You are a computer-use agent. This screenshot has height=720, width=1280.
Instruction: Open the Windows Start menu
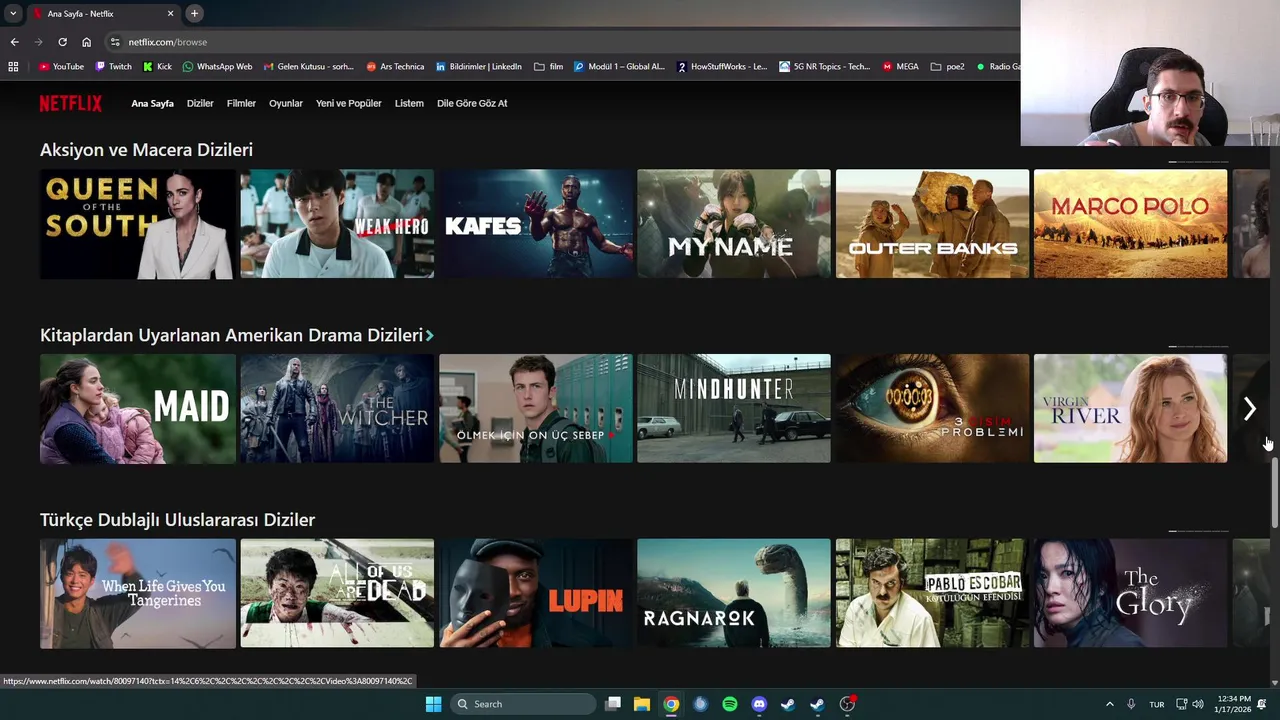click(433, 704)
